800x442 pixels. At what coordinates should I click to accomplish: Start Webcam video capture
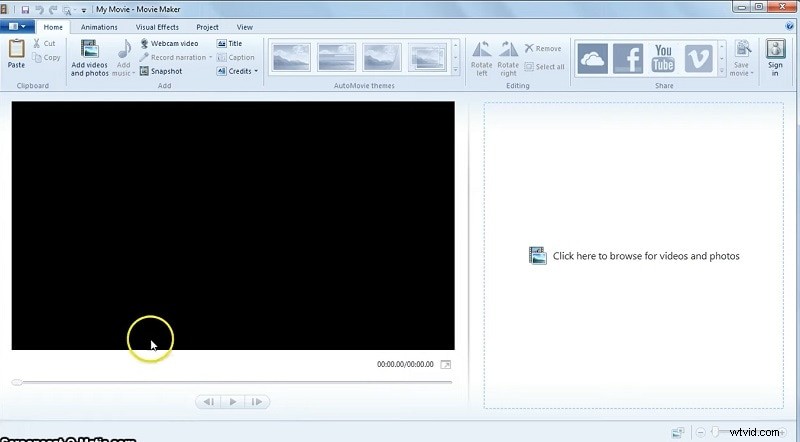(x=169, y=43)
